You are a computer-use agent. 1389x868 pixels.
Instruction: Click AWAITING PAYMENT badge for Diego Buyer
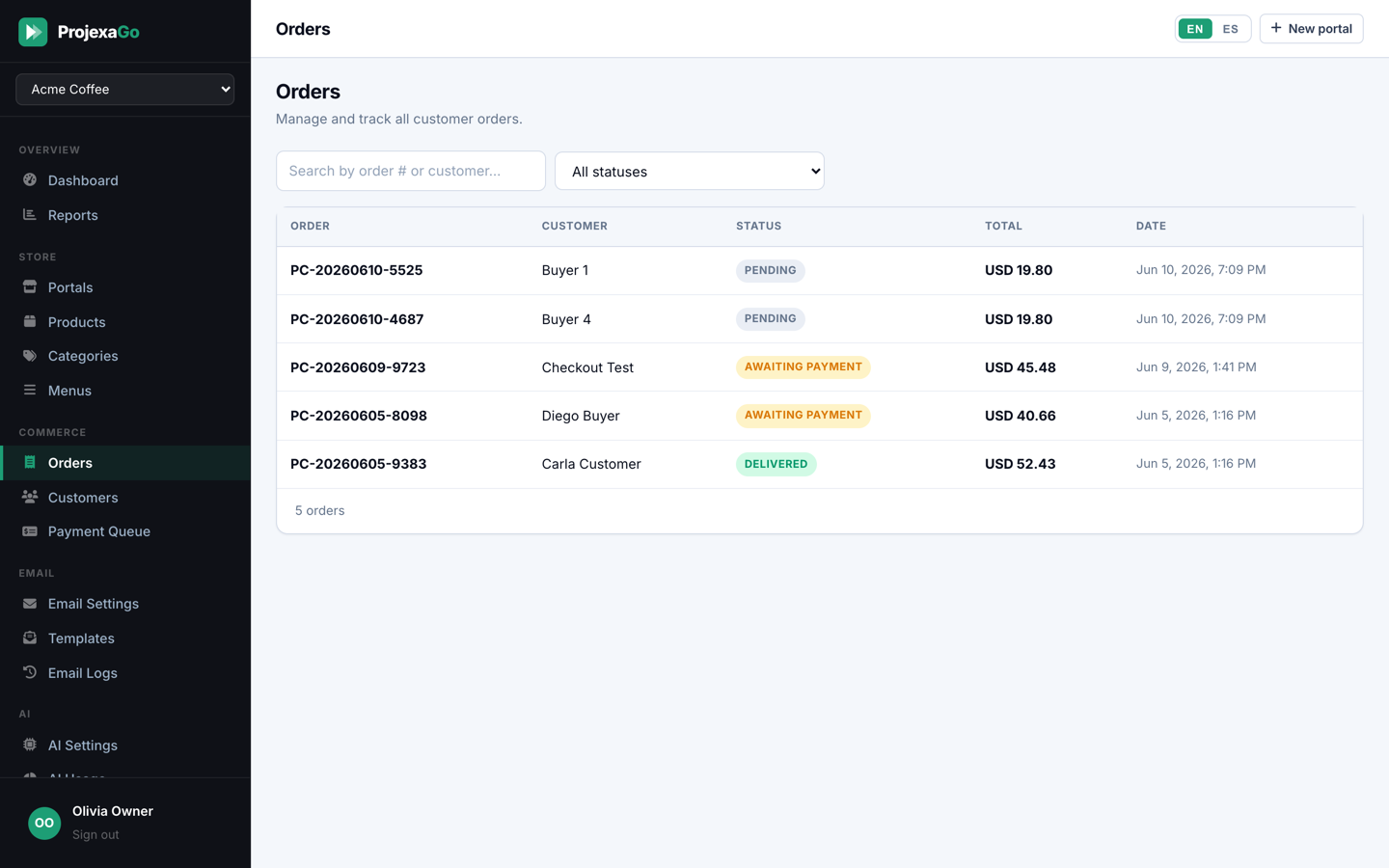click(803, 416)
